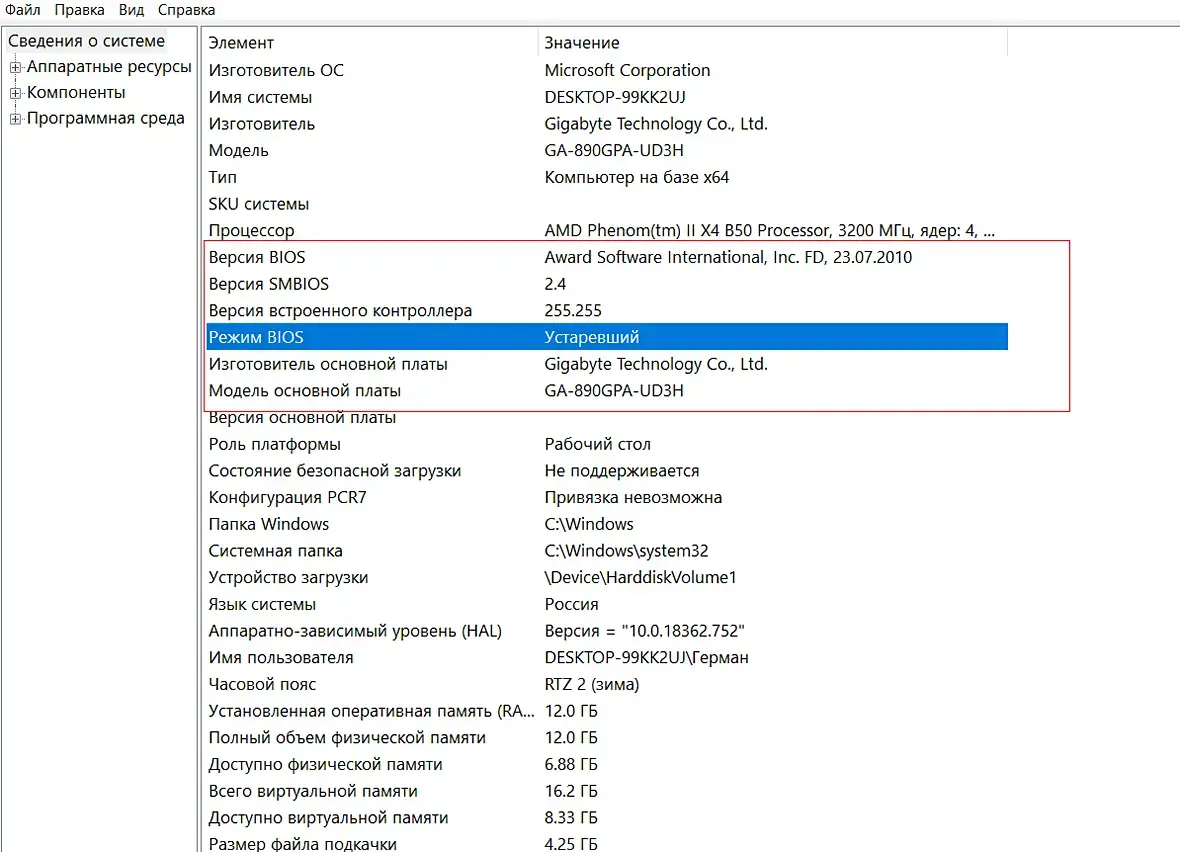Click SMBIOS value 2.4

tap(555, 284)
